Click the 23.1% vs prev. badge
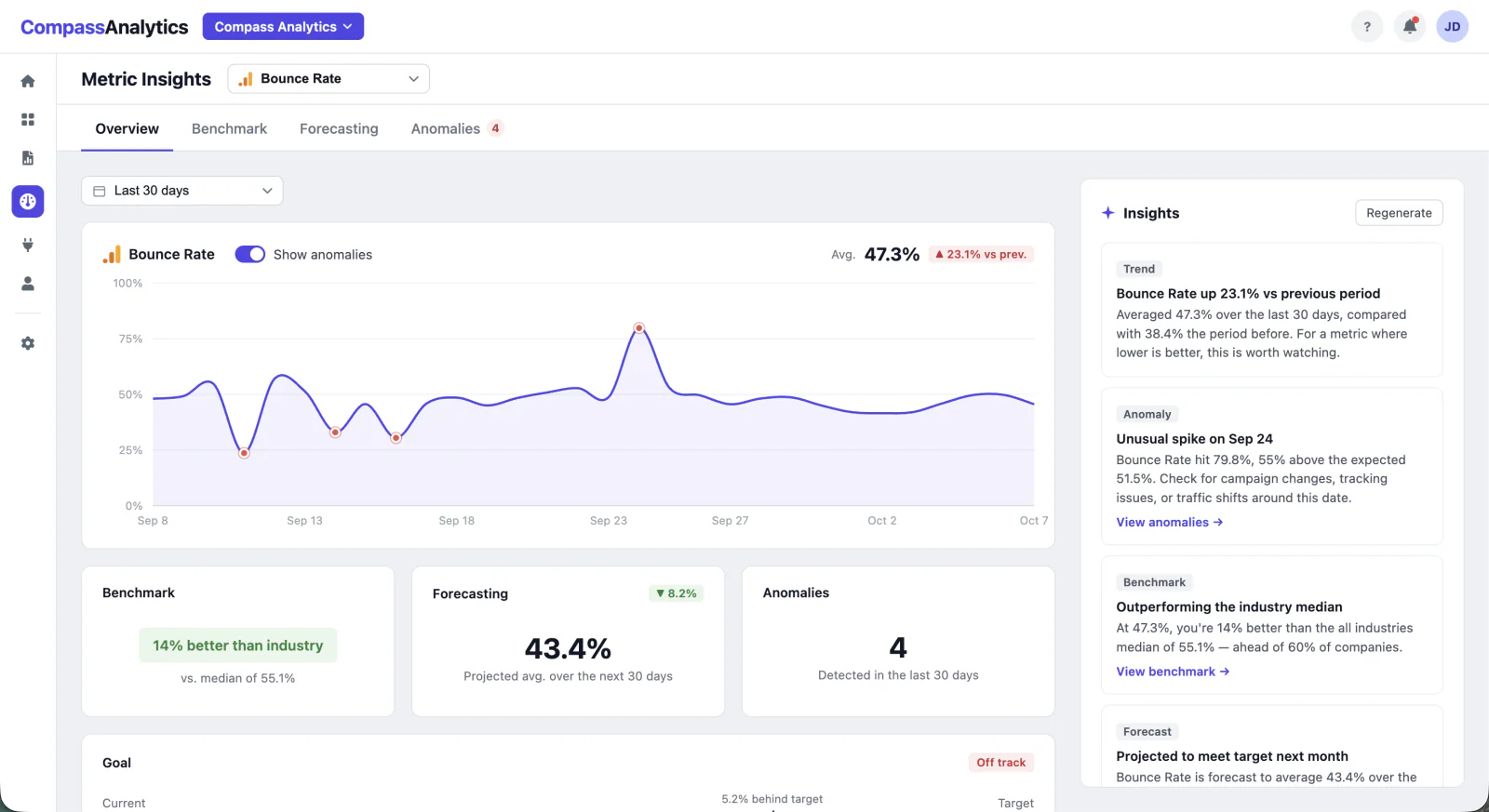The height and width of the screenshot is (812, 1489). pyautogui.click(x=981, y=254)
